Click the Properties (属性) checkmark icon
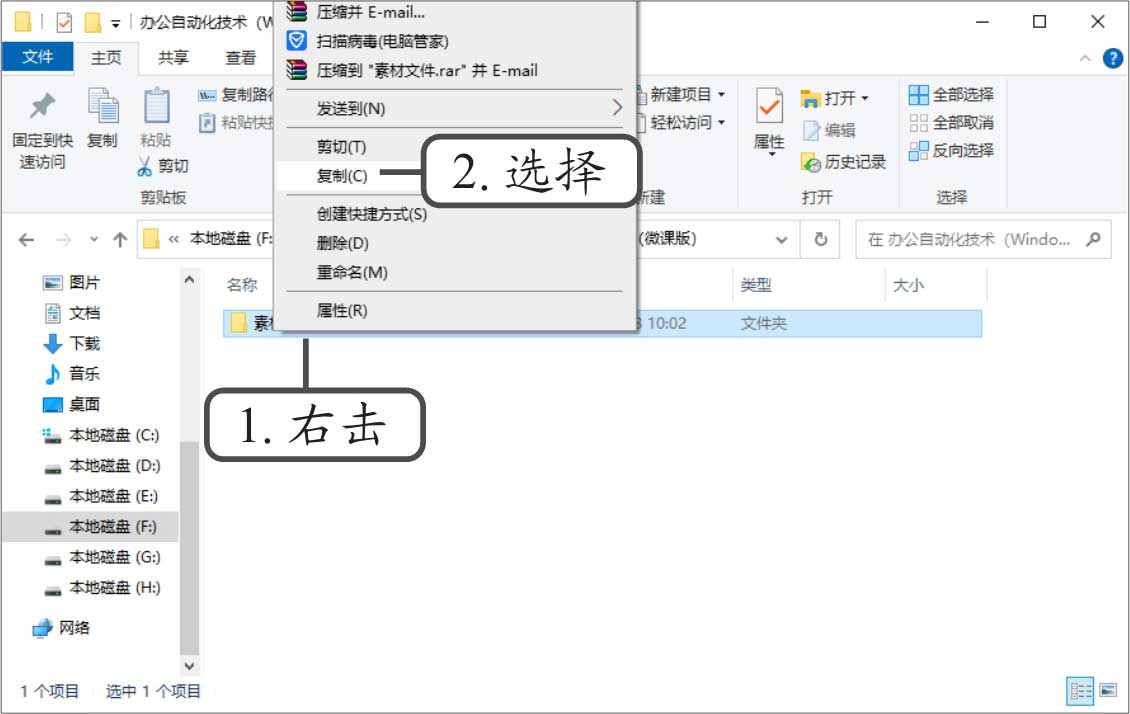The width and height of the screenshot is (1130, 714). pos(769,107)
